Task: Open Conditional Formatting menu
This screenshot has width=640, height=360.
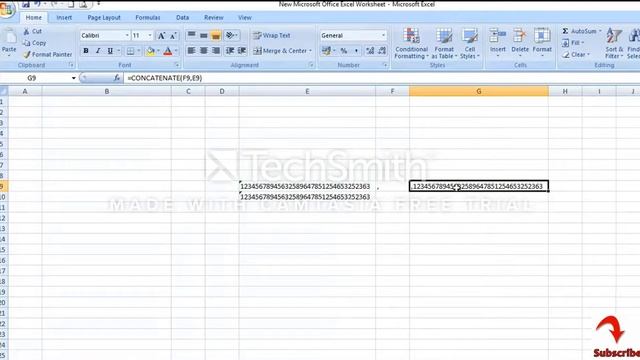Action: point(411,44)
